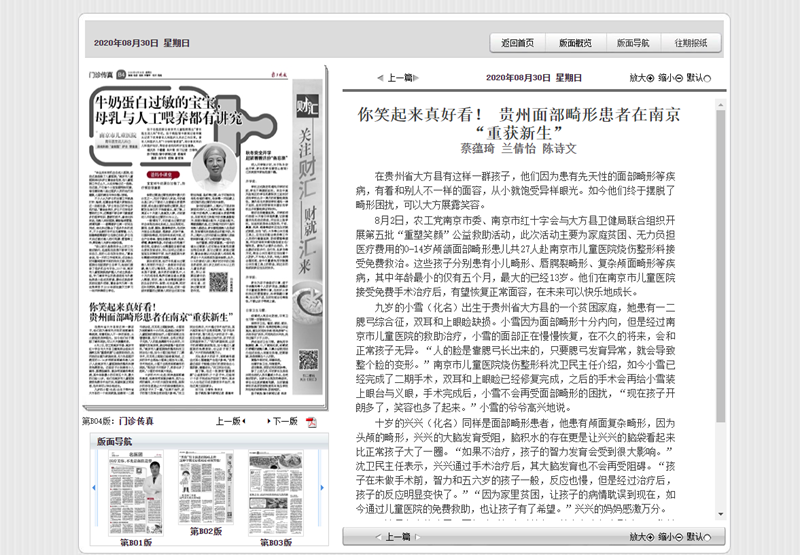800x555 pixels.
Task: Click the 第B04版: 门诊传真 page label
Action: 118,421
